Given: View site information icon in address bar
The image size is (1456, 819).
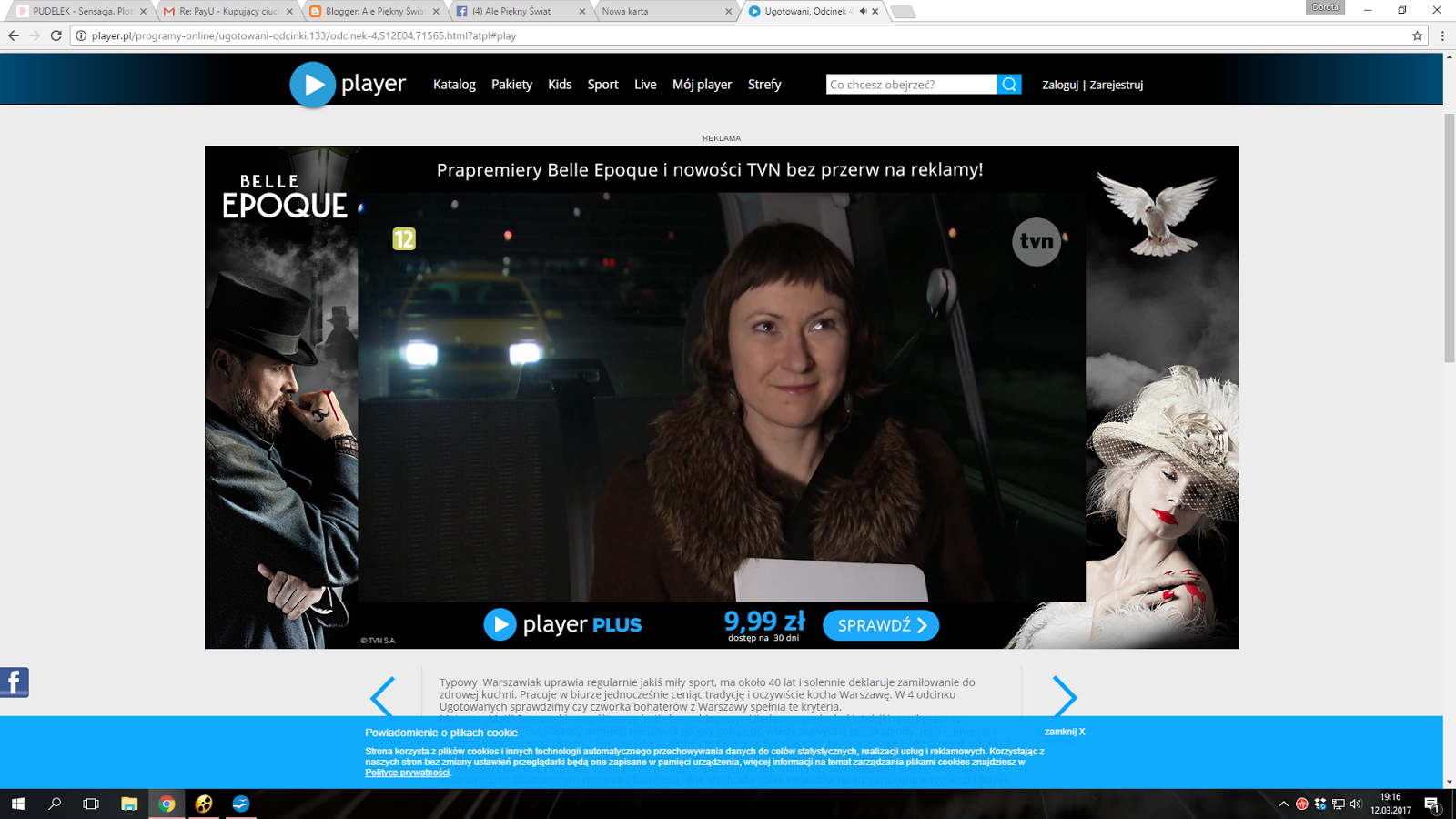Looking at the screenshot, I should [81, 35].
